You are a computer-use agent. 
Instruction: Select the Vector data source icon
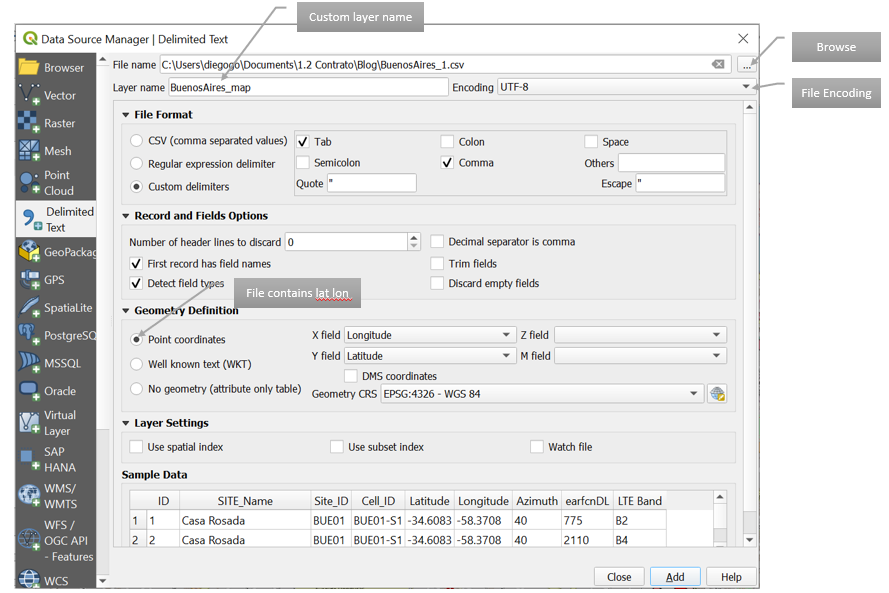[28, 96]
